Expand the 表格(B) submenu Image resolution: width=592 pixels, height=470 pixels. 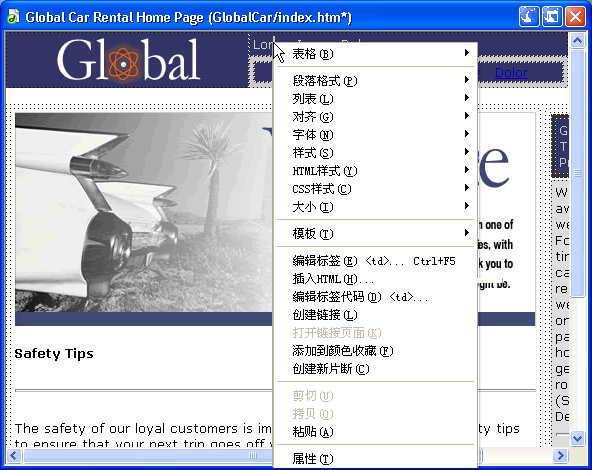(375, 54)
